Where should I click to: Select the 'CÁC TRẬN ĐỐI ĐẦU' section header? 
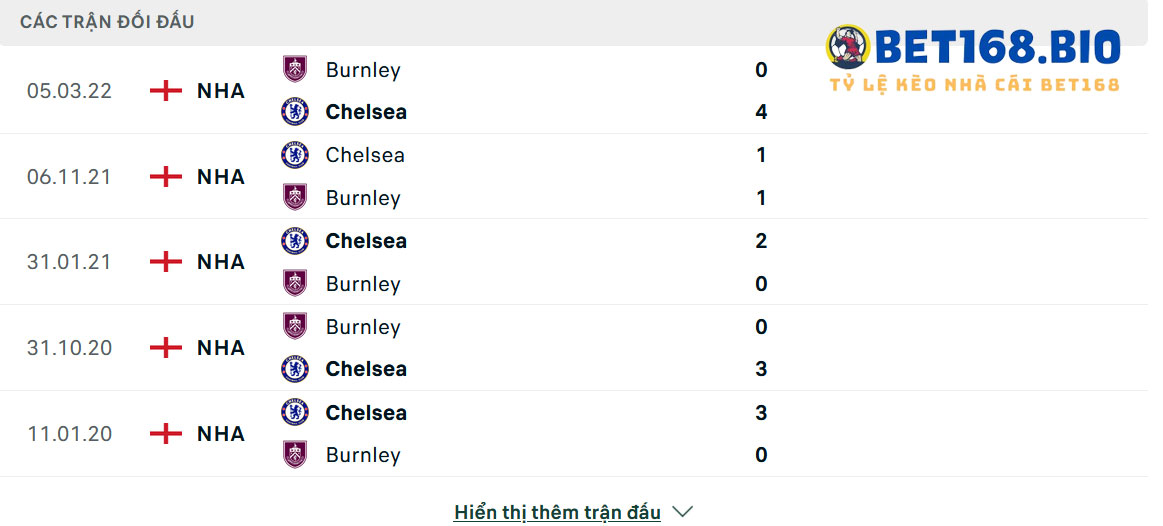click(x=107, y=22)
